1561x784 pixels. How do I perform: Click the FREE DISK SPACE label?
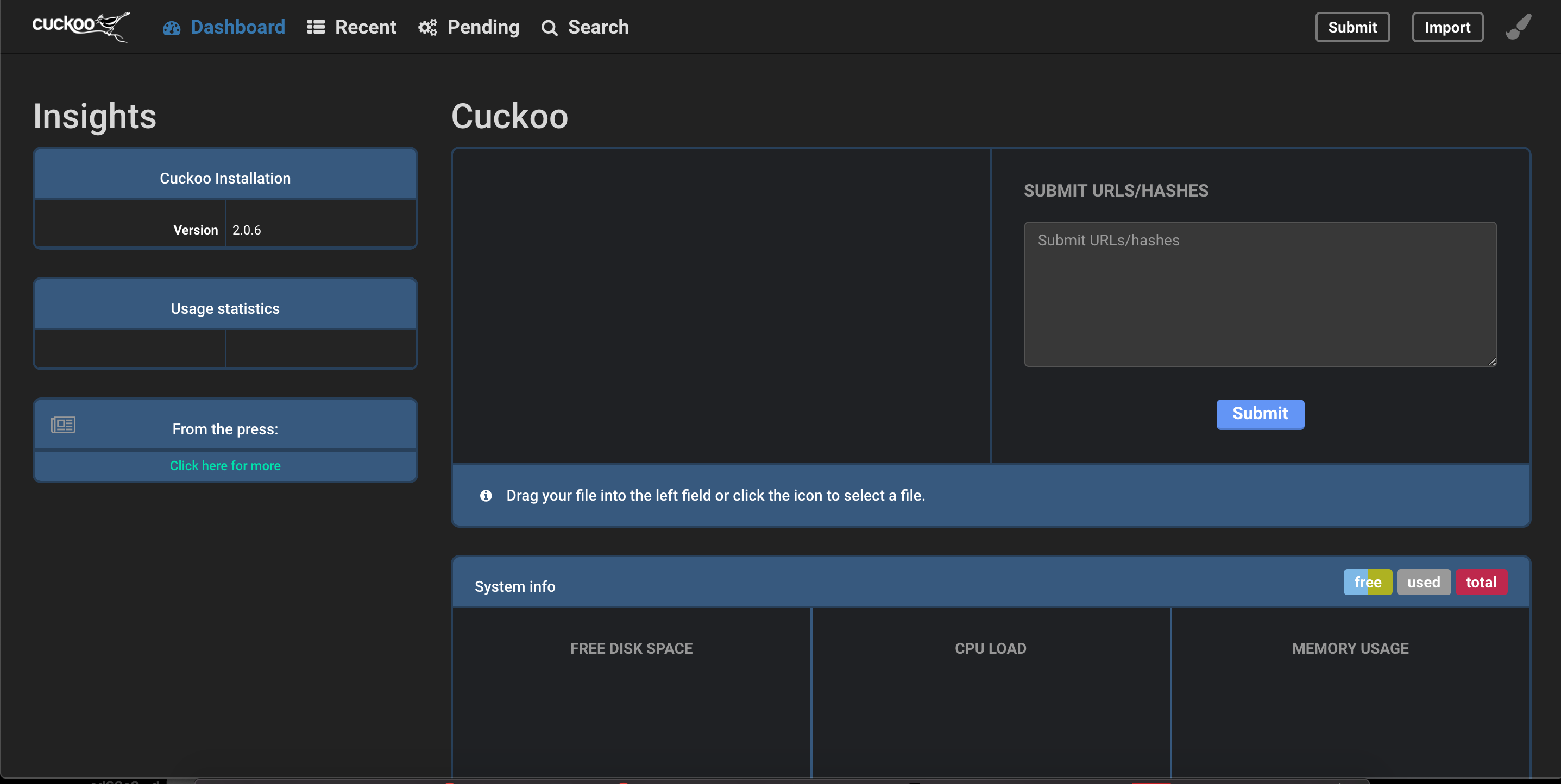tap(631, 648)
